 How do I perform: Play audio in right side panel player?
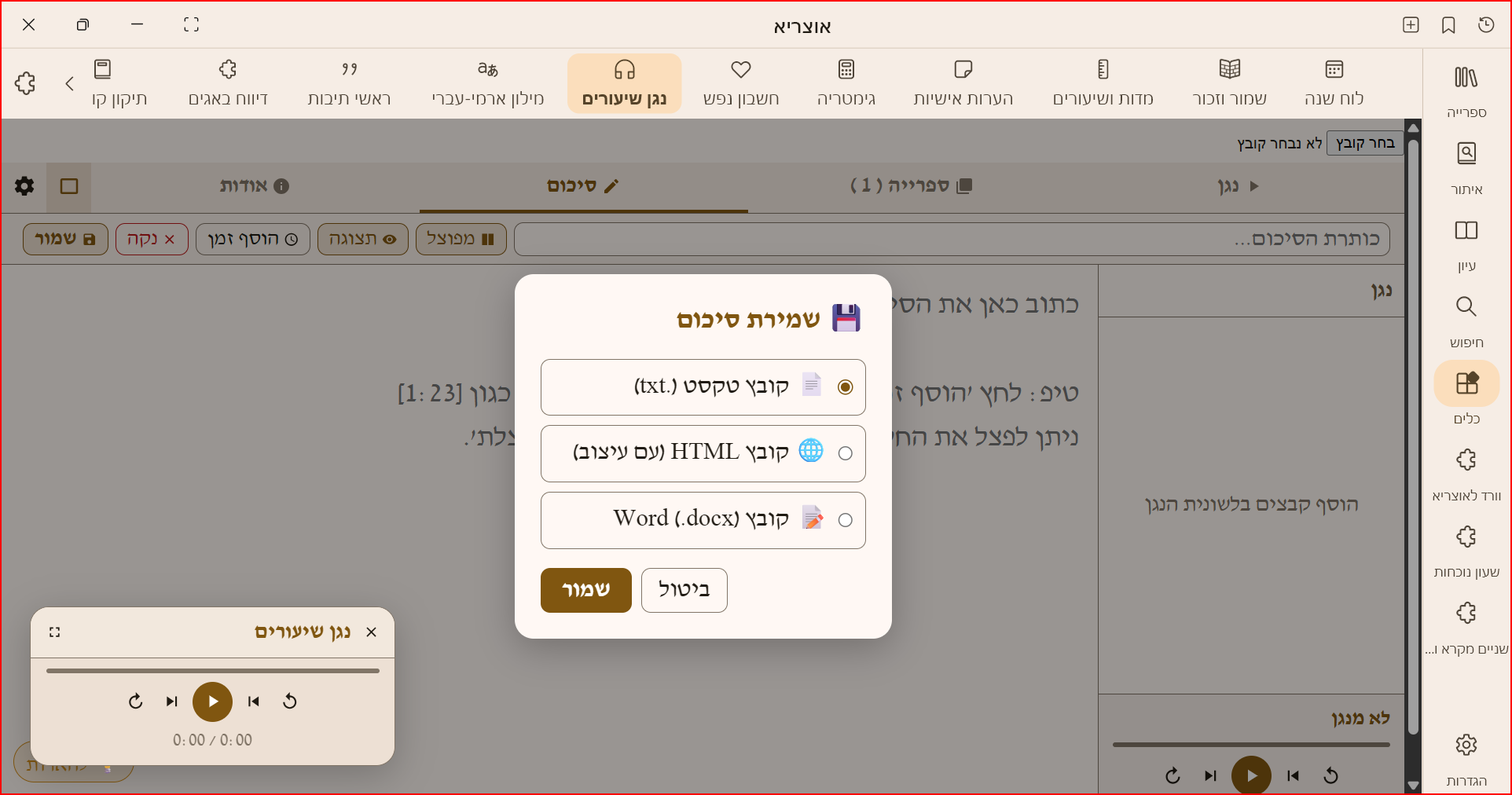[1251, 775]
